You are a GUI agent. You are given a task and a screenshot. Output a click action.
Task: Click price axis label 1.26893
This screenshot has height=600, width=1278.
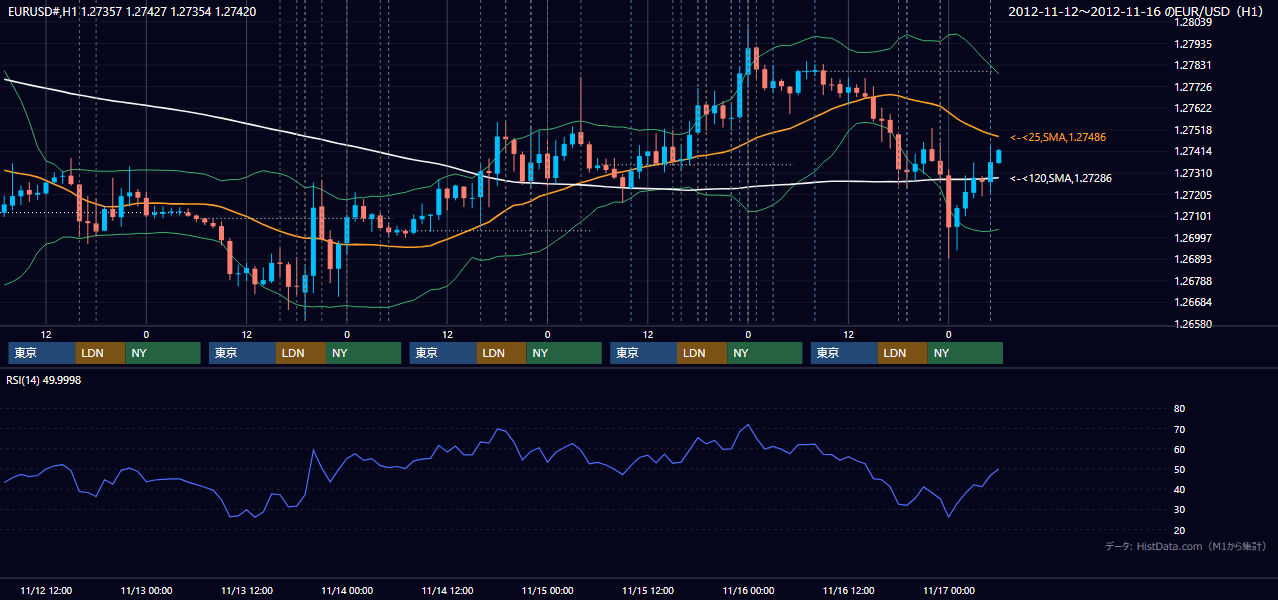(x=1194, y=259)
